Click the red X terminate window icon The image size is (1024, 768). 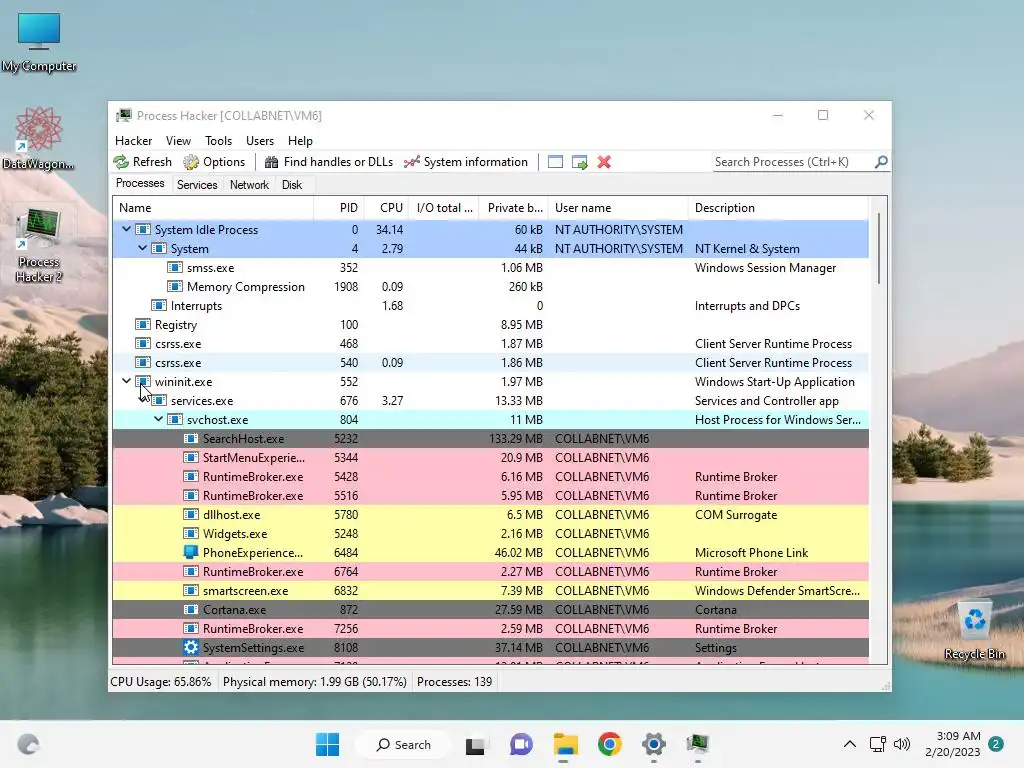tap(604, 162)
